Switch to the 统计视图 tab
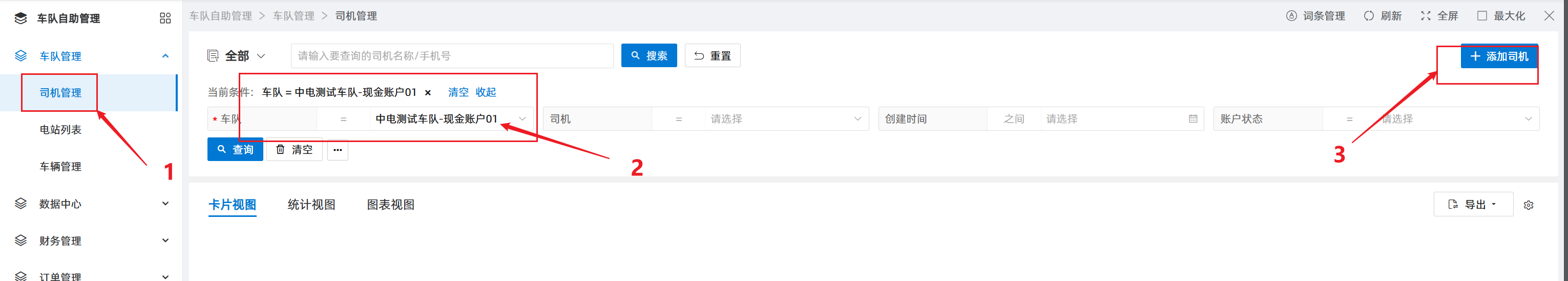Screen dimensions: 1568x281 pos(311,205)
